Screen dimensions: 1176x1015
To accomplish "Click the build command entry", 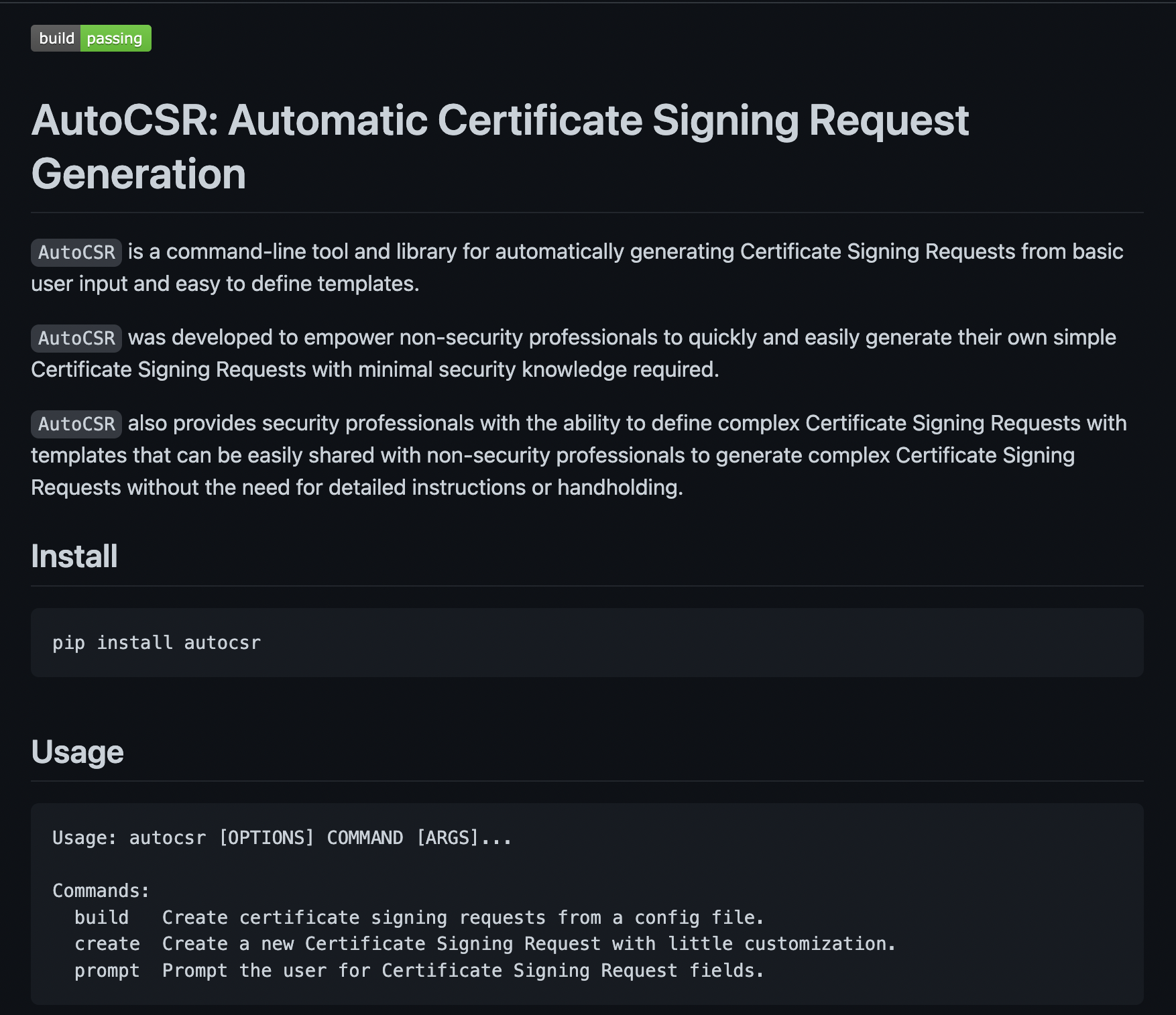I will pyautogui.click(x=101, y=917).
